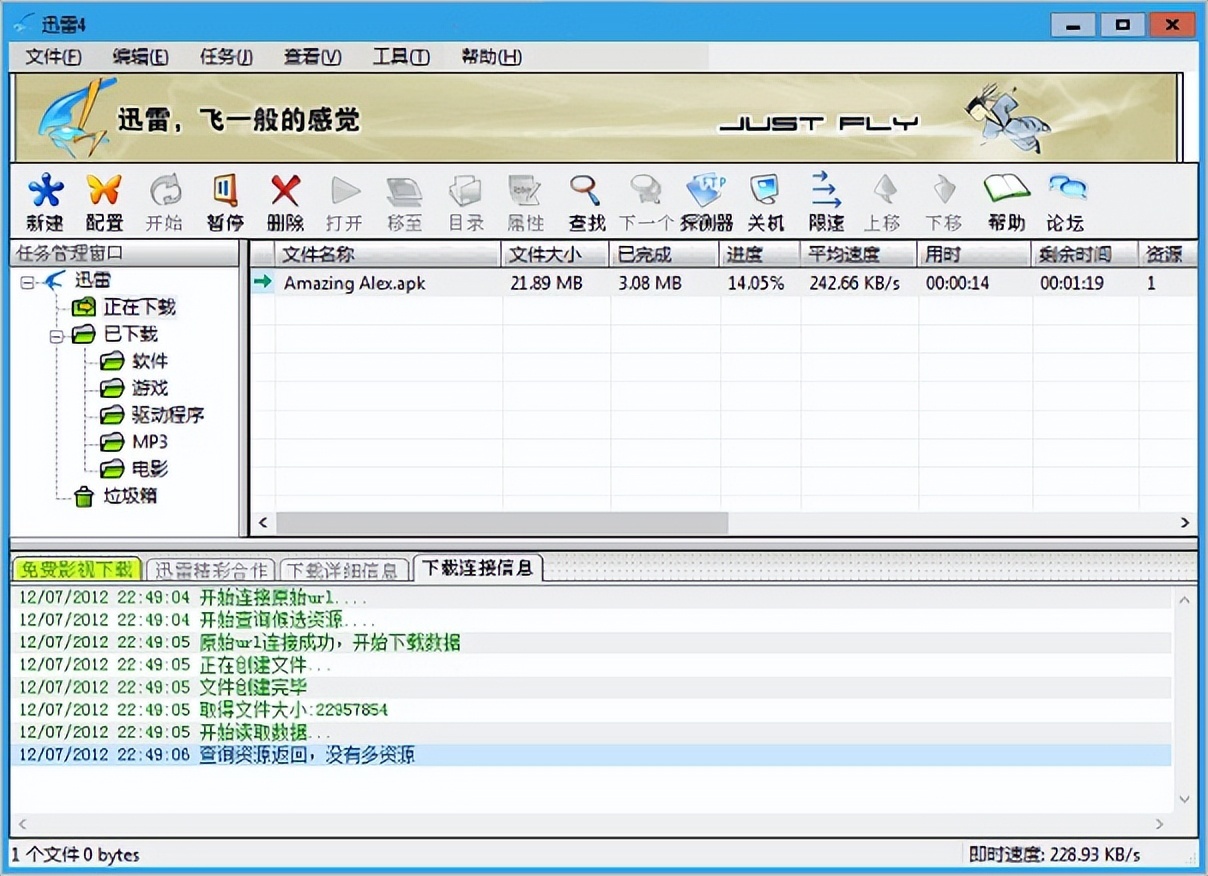
Task: Collapse the 迅雷 root tree node
Action: [x=26, y=281]
